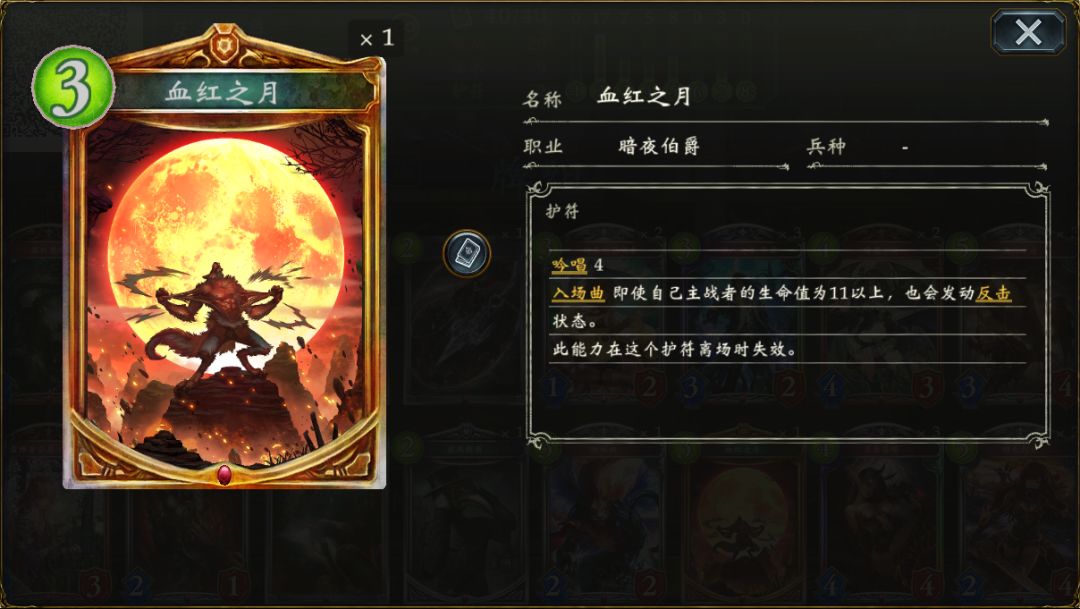The image size is (1080, 609).
Task: Click the shield emblem atop the card frame
Action: click(x=225, y=45)
